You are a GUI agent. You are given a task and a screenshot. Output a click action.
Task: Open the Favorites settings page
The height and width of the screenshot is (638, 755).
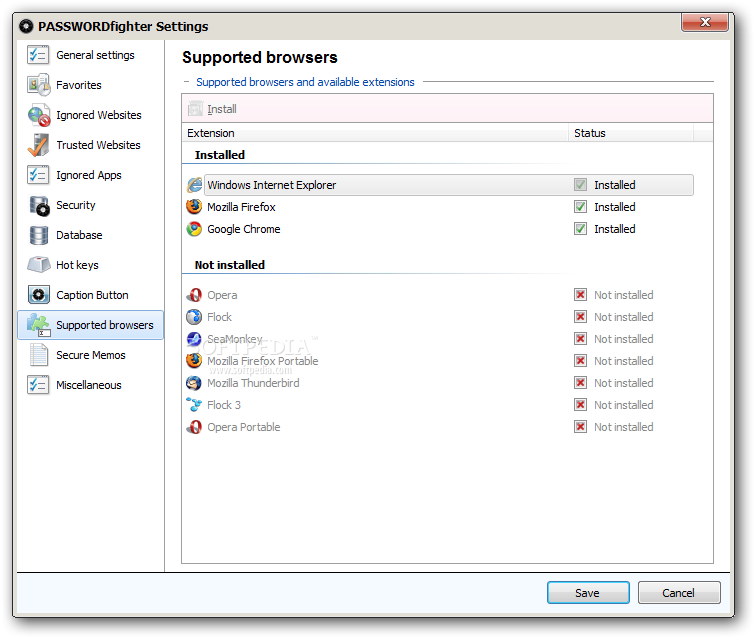click(91, 85)
